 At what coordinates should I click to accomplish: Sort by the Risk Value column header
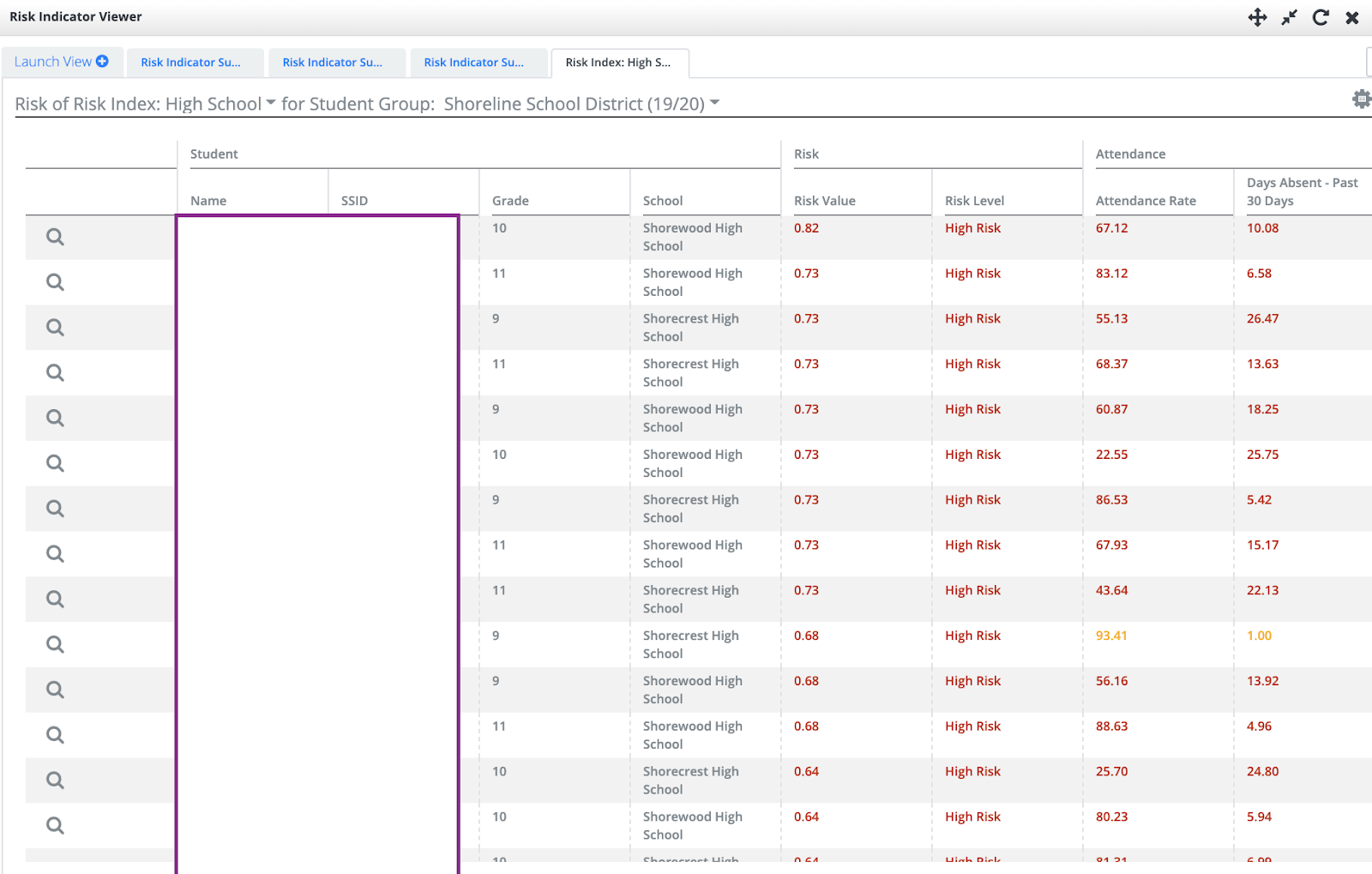(824, 200)
